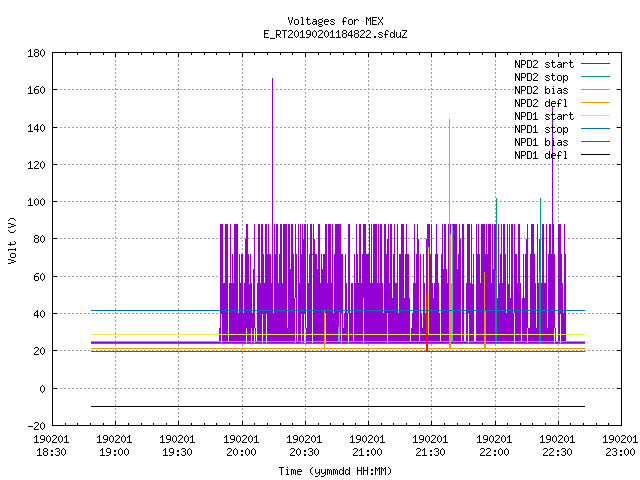Click the x-axis tick label 190201 21:00

(x=367, y=445)
